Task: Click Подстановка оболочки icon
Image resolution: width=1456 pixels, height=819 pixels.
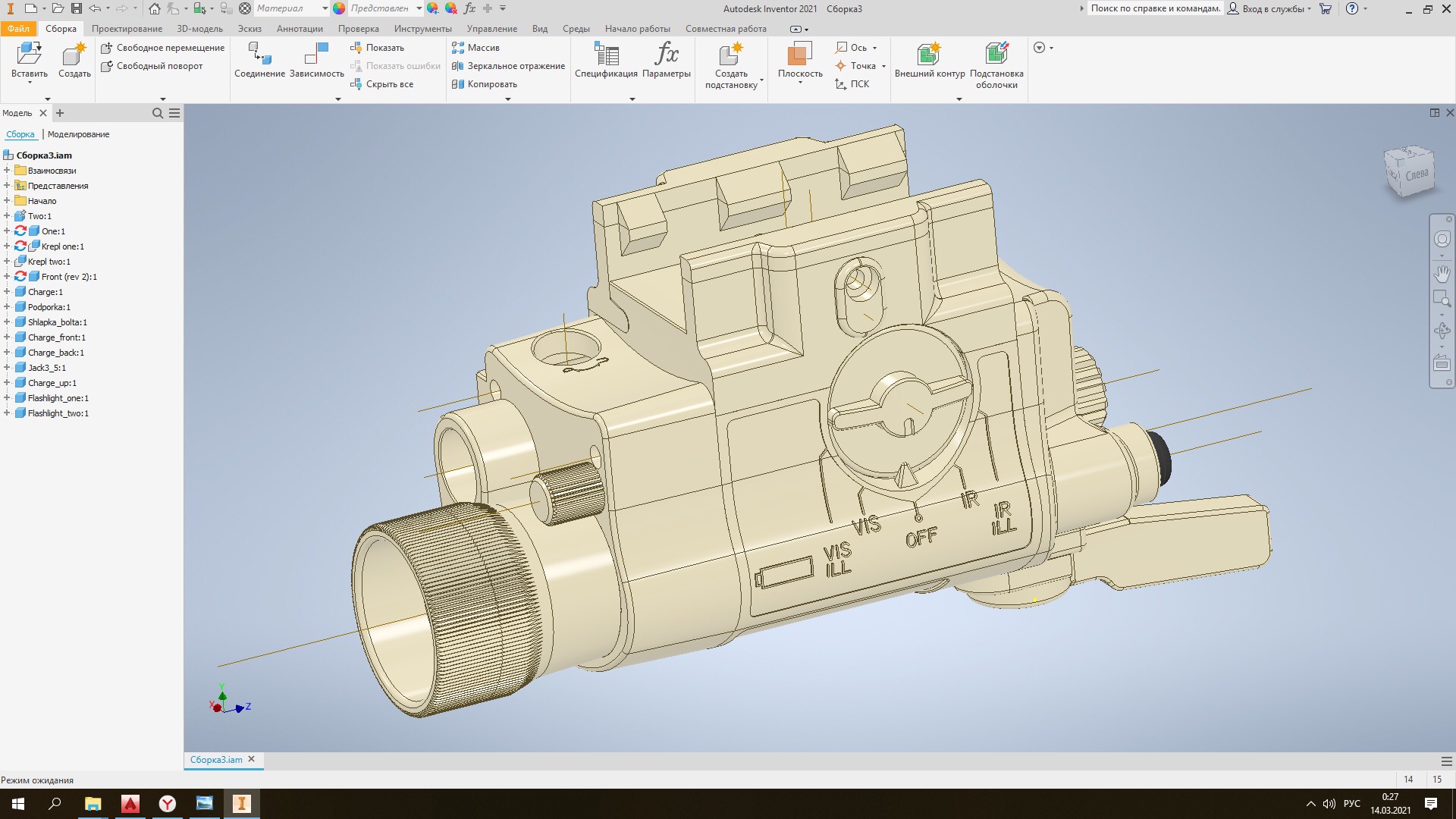Action: (x=996, y=56)
